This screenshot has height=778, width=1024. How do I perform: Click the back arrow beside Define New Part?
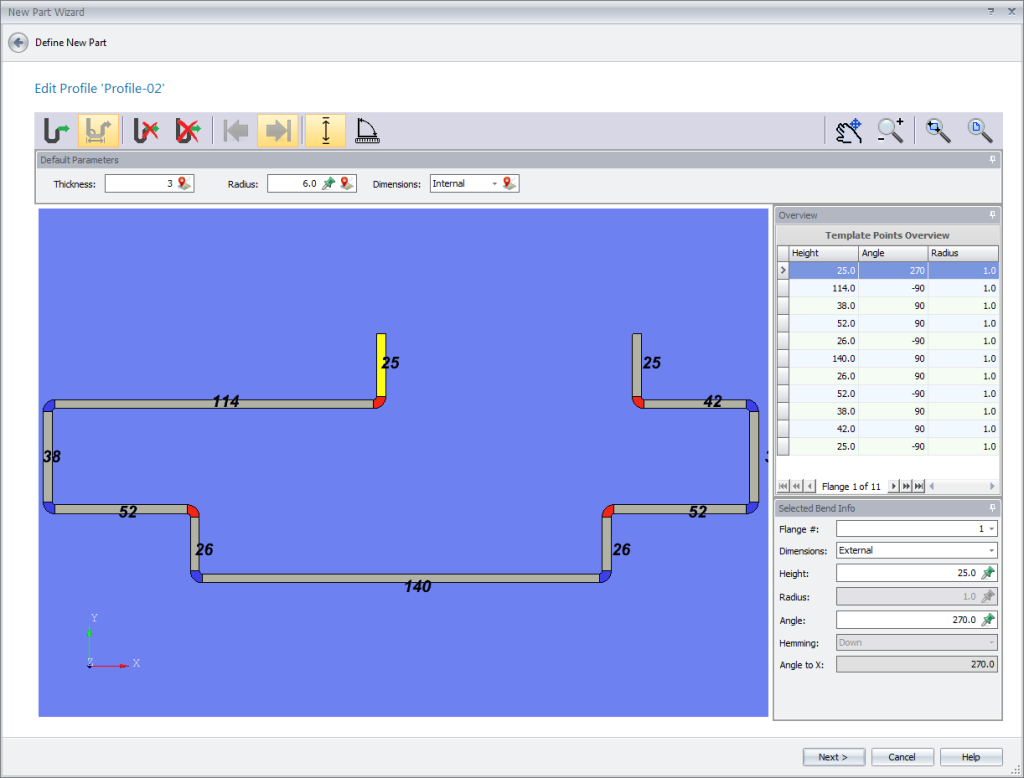click(x=18, y=43)
